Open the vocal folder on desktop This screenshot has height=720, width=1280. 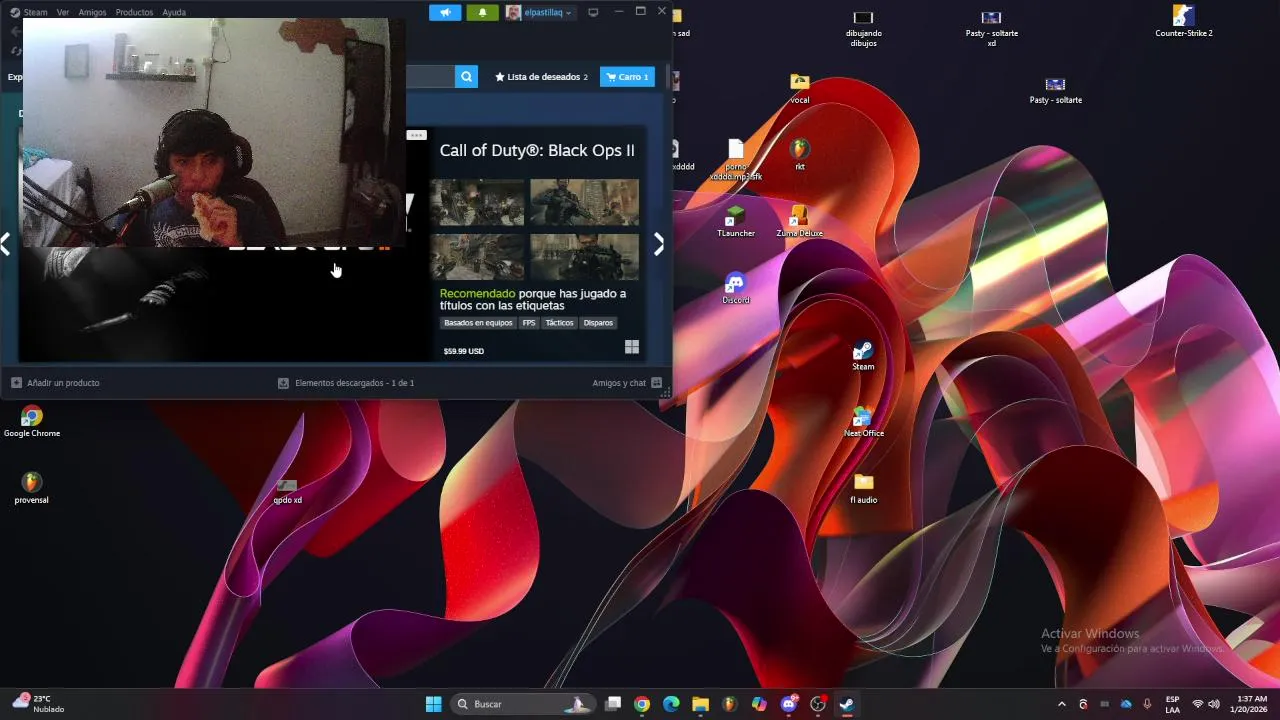pyautogui.click(x=799, y=88)
